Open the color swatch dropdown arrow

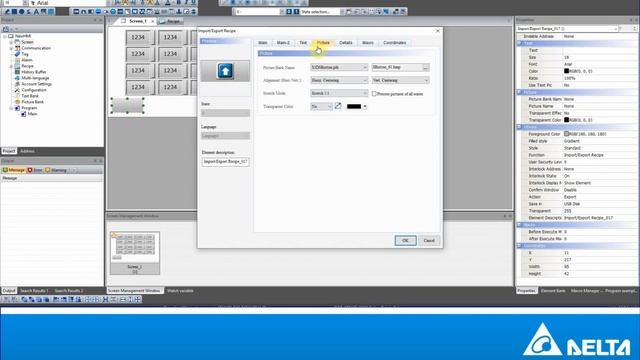[365, 107]
